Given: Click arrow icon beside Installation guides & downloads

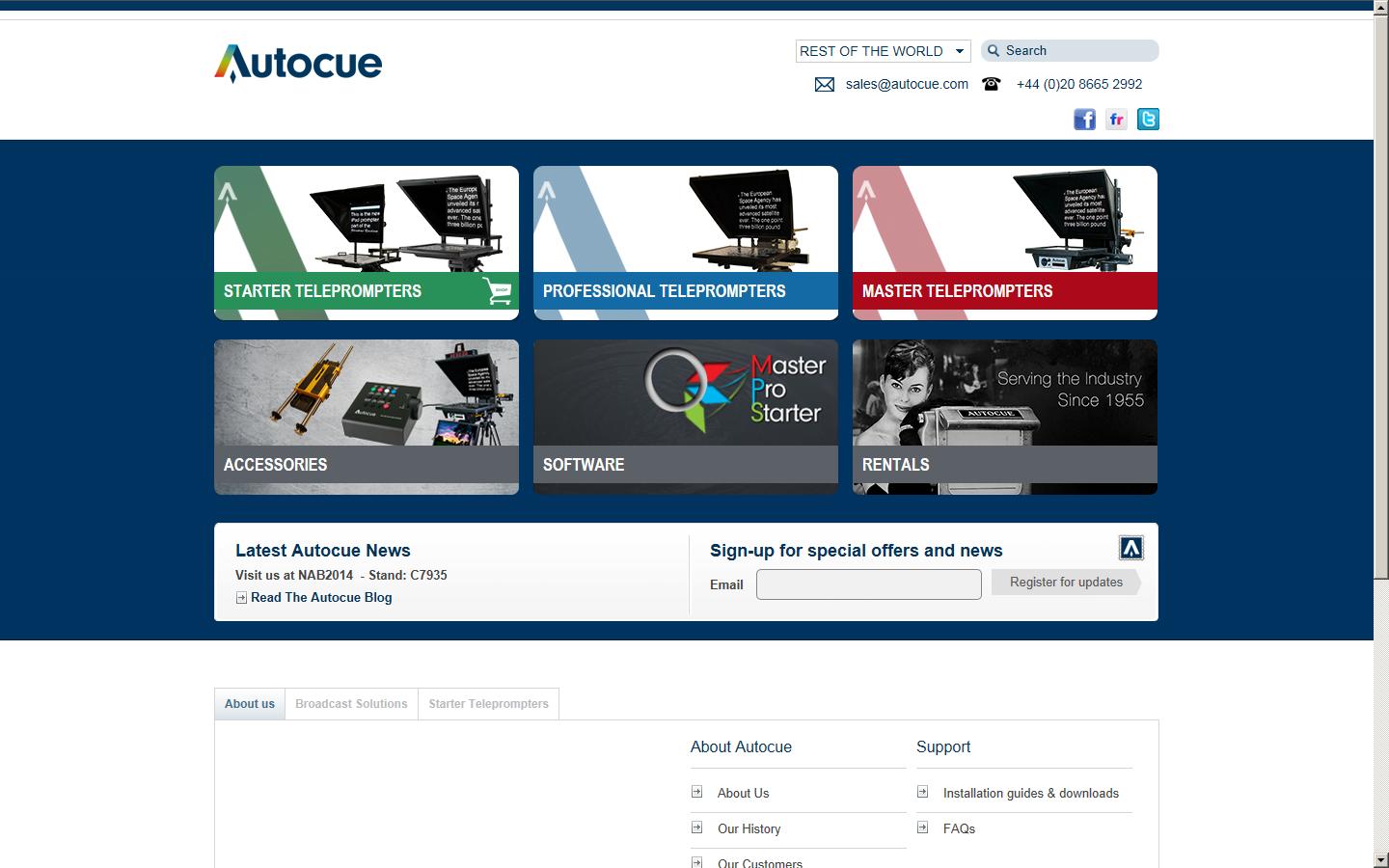Looking at the screenshot, I should pyautogui.click(x=923, y=792).
